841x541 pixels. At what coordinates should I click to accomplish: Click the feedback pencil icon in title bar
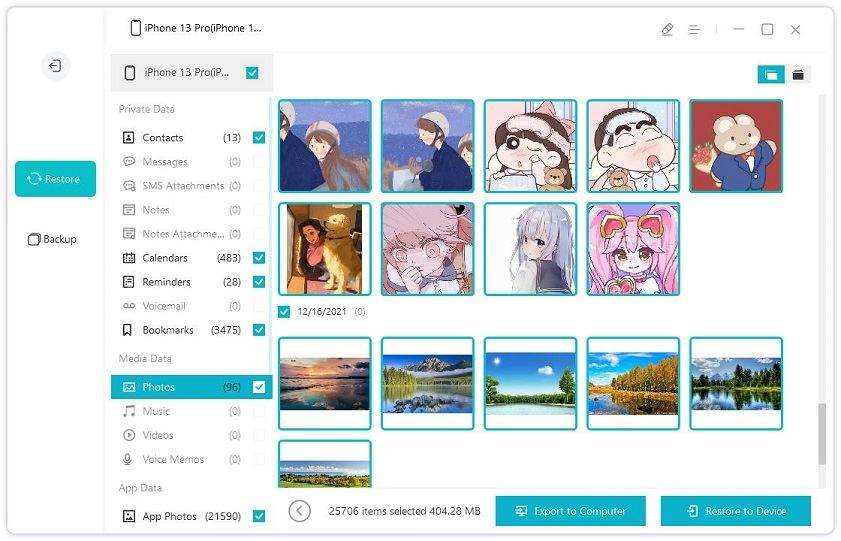667,29
